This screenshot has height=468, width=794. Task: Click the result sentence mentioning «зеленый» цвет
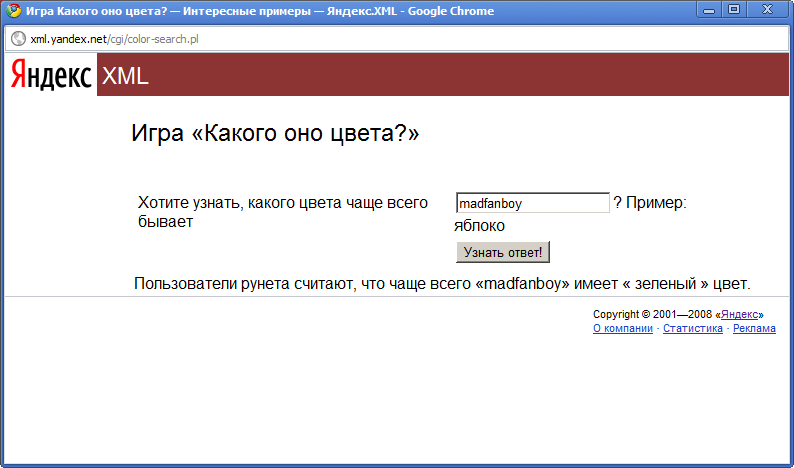point(442,284)
